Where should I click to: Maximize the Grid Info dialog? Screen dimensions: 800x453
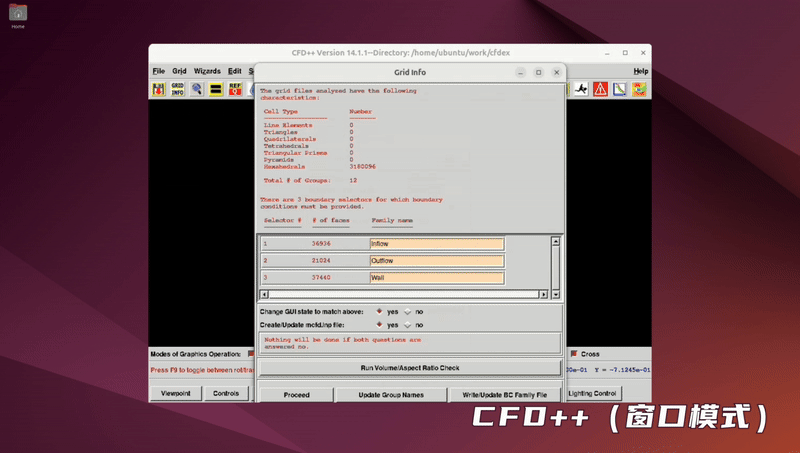pos(538,72)
